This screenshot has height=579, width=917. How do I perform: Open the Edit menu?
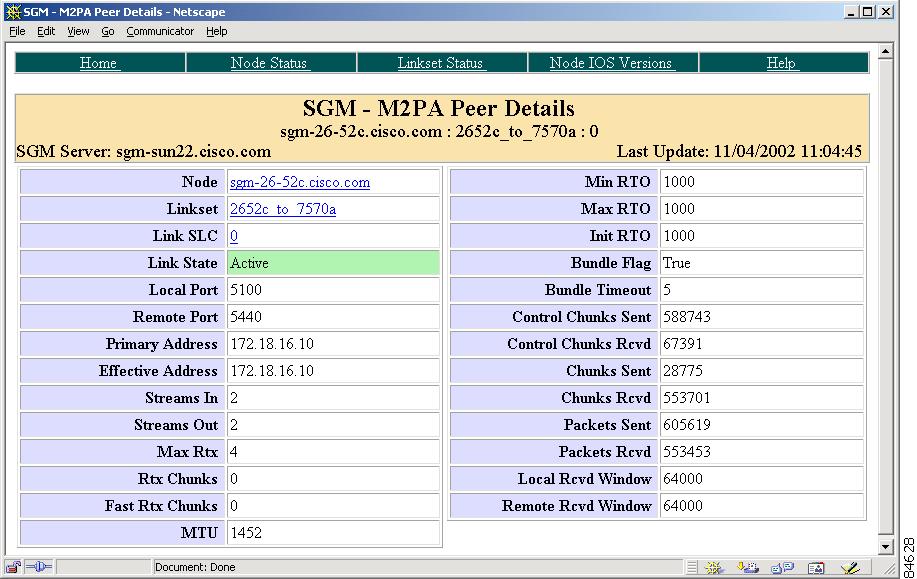tap(46, 31)
